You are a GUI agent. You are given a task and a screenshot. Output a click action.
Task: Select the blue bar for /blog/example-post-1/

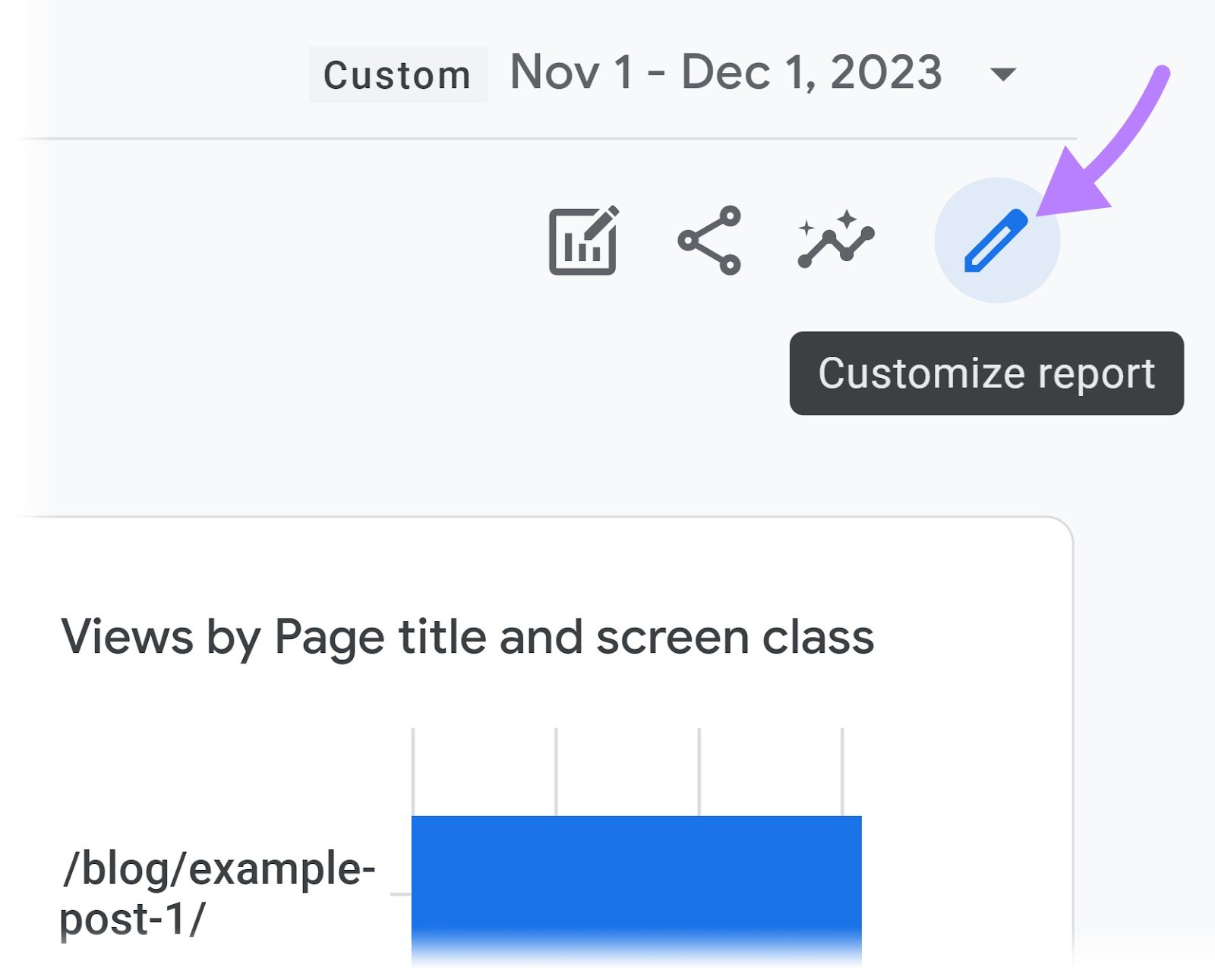[x=636, y=888]
